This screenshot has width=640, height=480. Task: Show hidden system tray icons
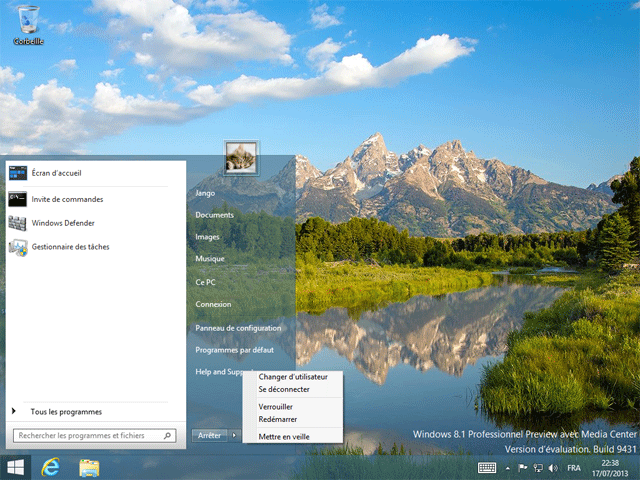(x=507, y=467)
